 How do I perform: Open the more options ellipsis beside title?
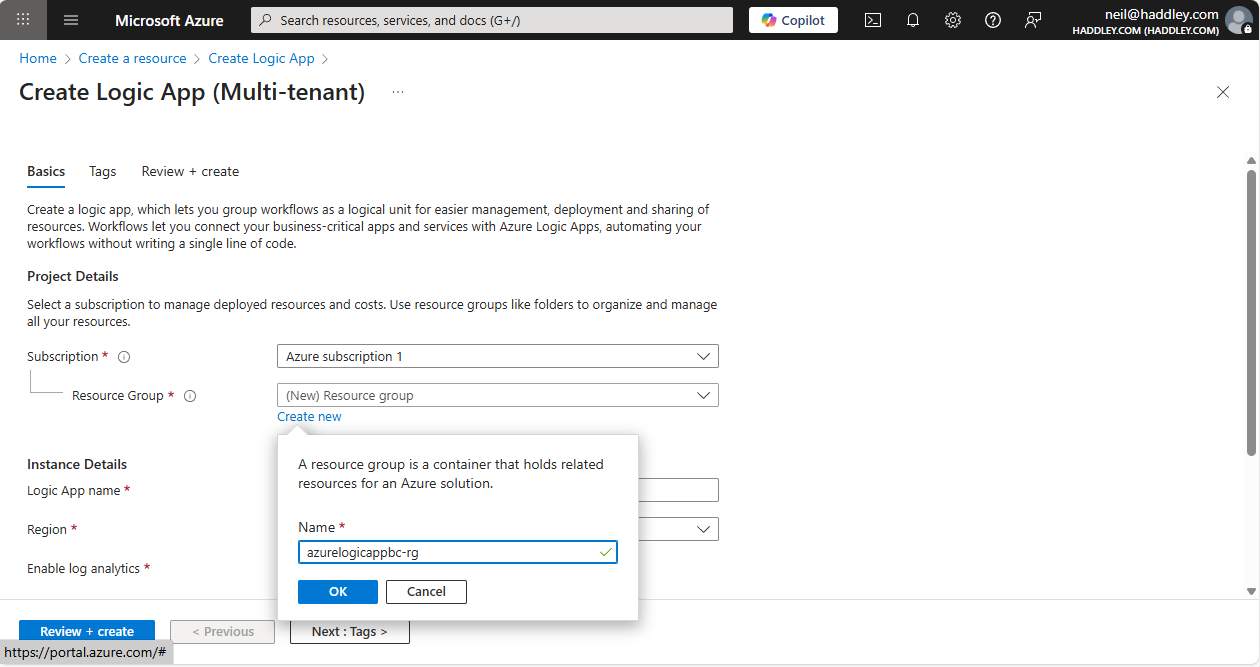coord(398,92)
